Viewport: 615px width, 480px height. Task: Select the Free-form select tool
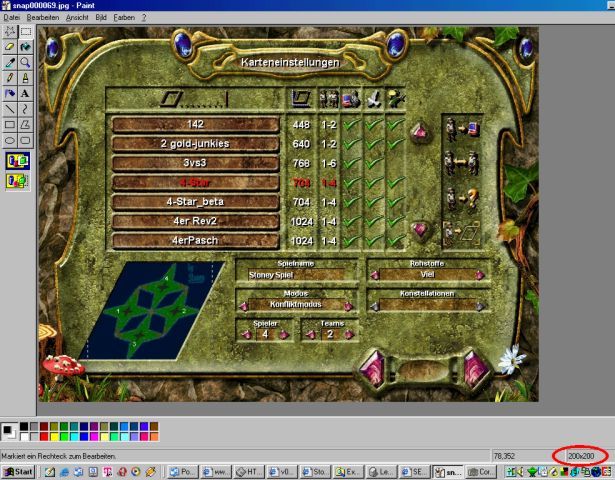(x=10, y=32)
